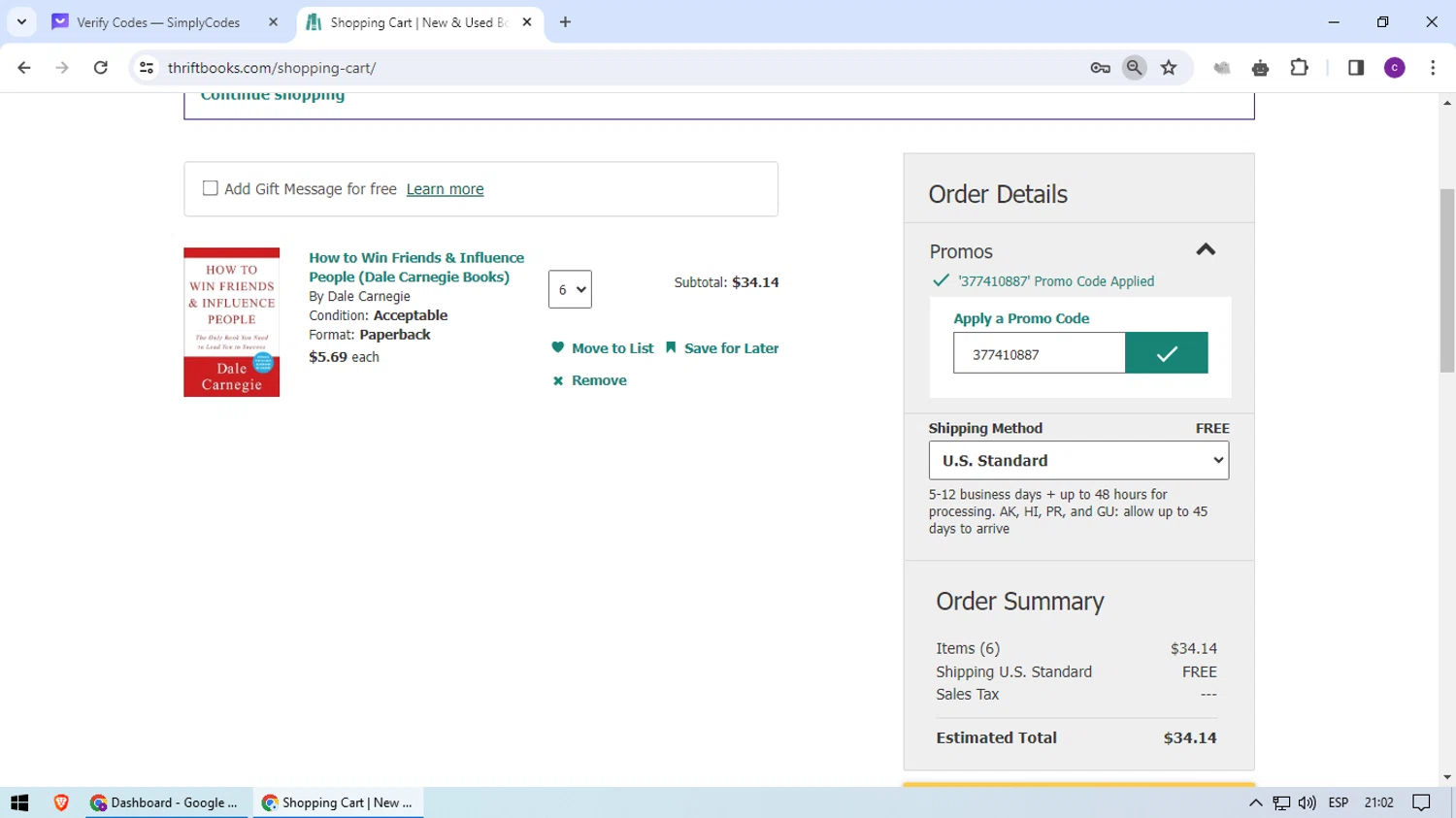Screen dimensions: 1456x818
Task: Click the '377410887' Promo Code Applied message
Action: pyautogui.click(x=1056, y=281)
